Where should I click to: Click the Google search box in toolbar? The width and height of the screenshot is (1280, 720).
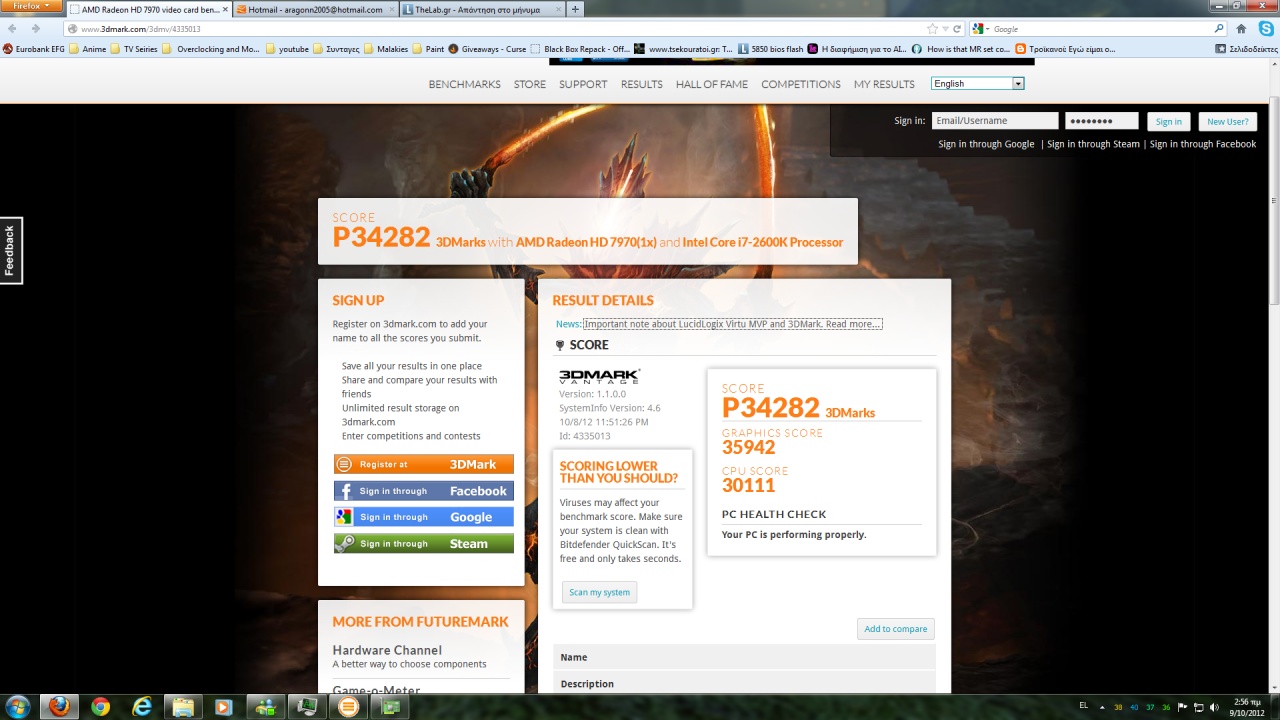click(1100, 29)
